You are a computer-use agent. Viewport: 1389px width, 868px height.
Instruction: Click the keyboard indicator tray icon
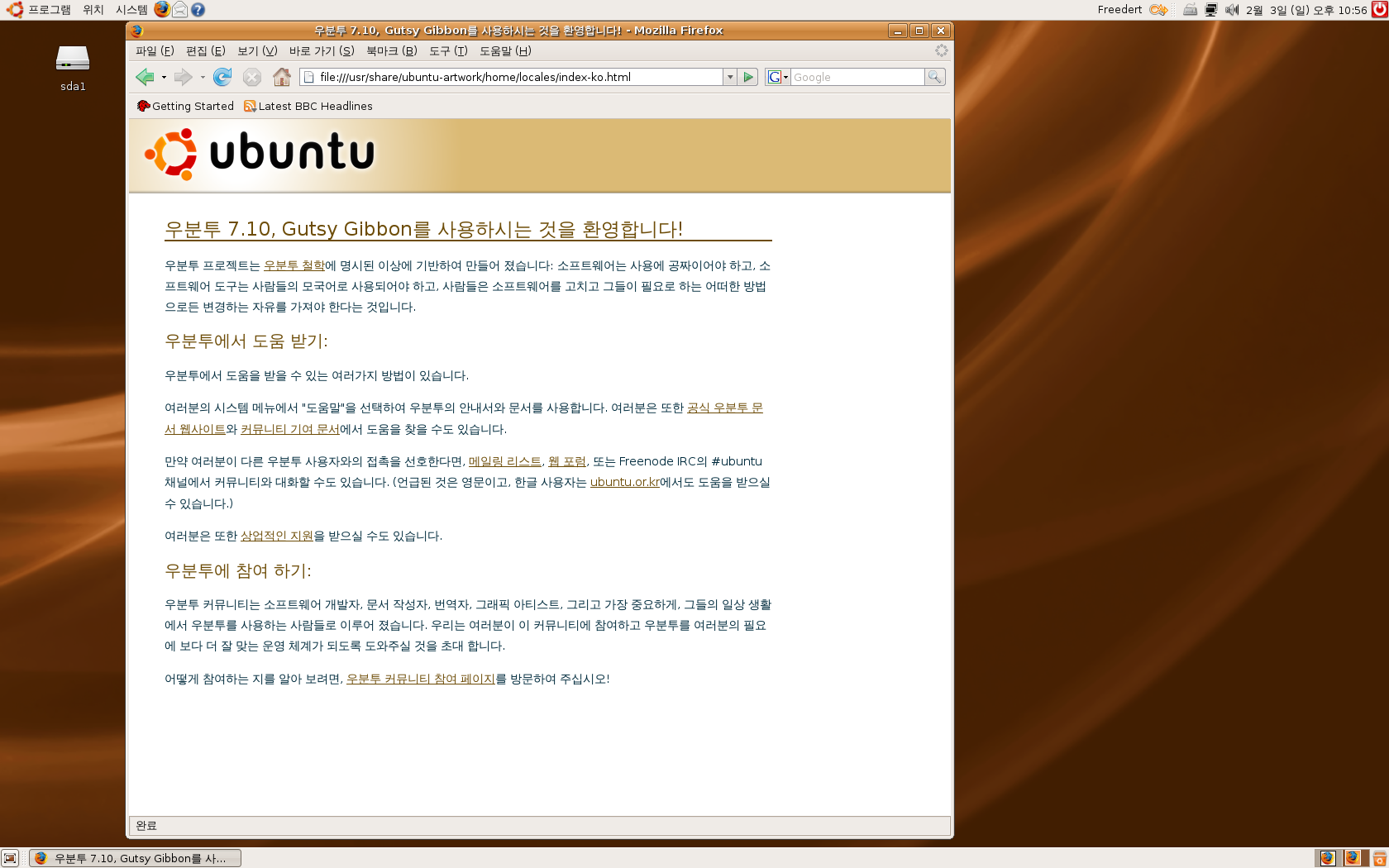tap(1190, 10)
